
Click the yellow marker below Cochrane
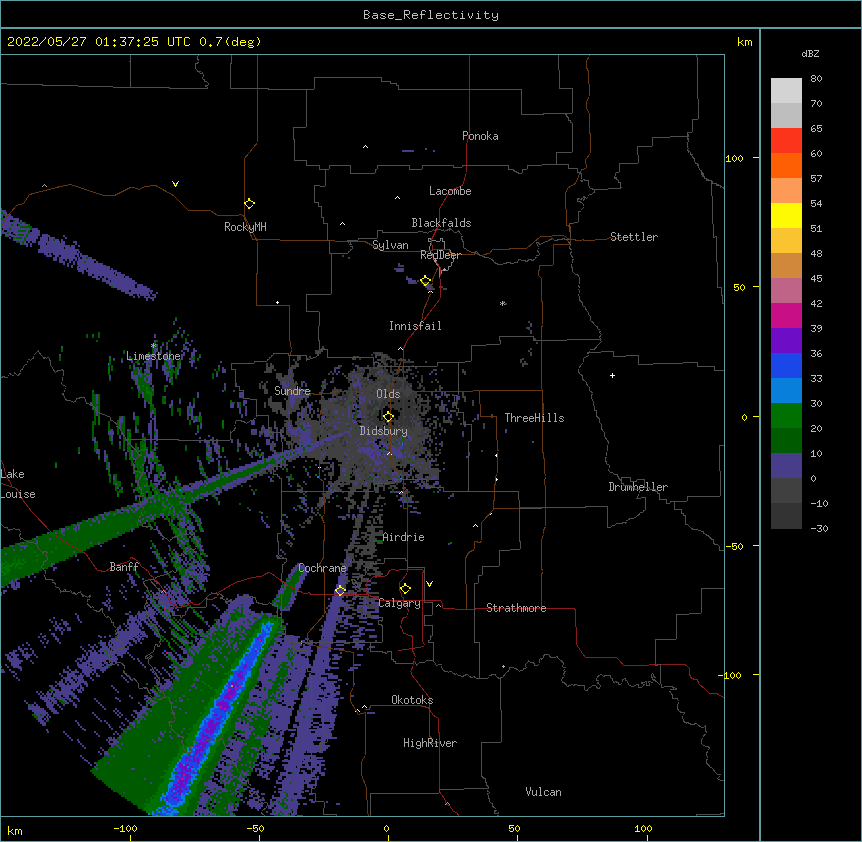tap(340, 590)
